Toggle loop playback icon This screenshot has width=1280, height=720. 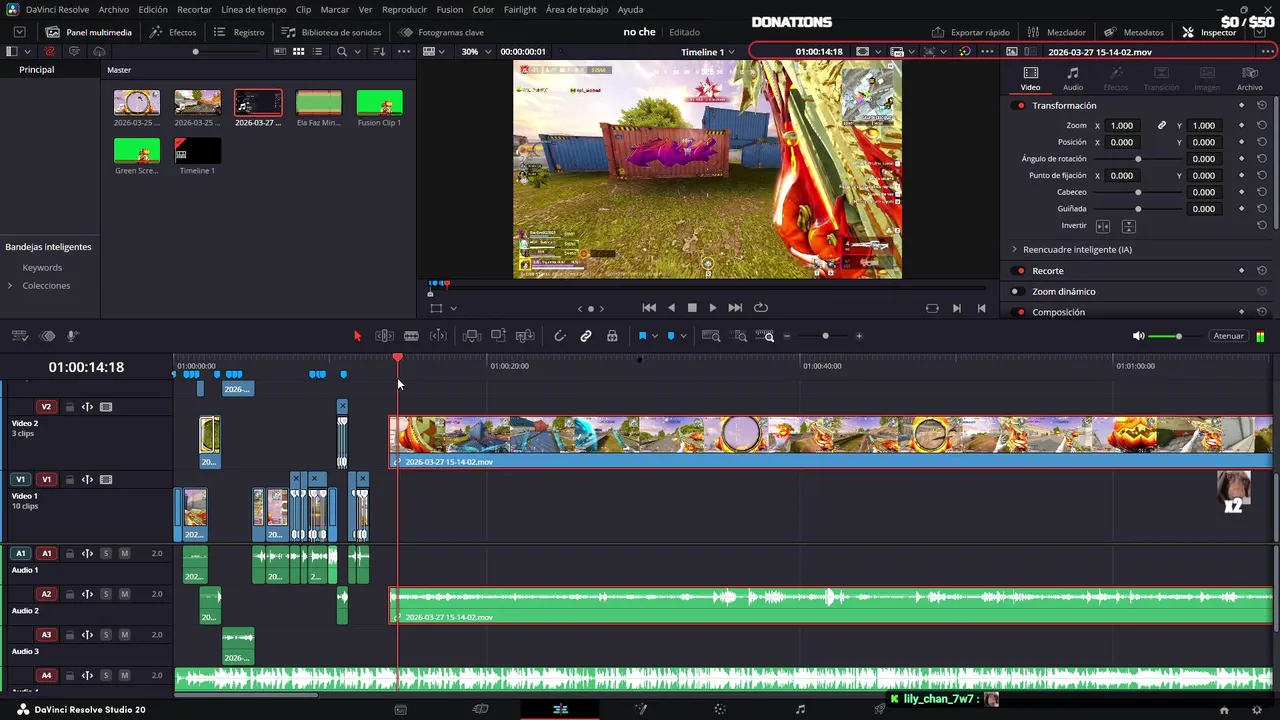[761, 308]
